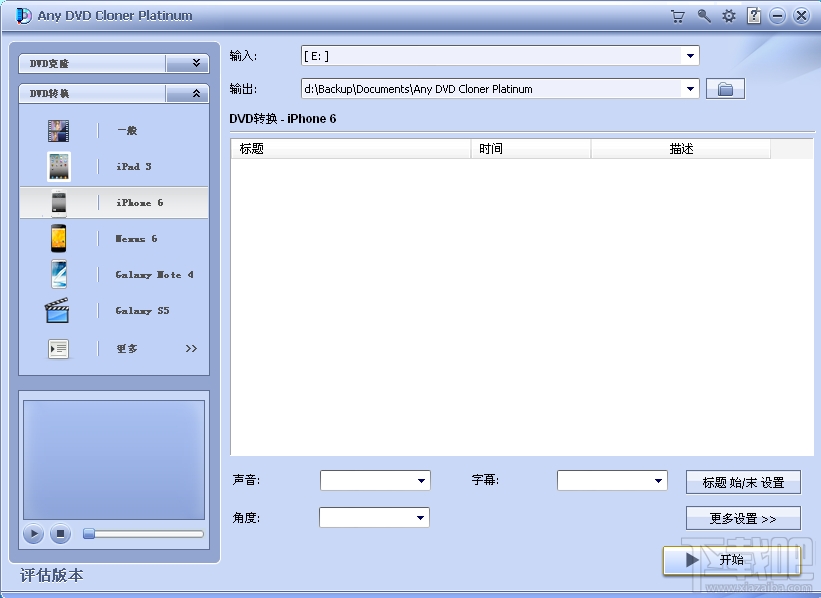Viewport: 821px width, 598px height.
Task: Browse output folder with folder icon
Action: click(725, 88)
